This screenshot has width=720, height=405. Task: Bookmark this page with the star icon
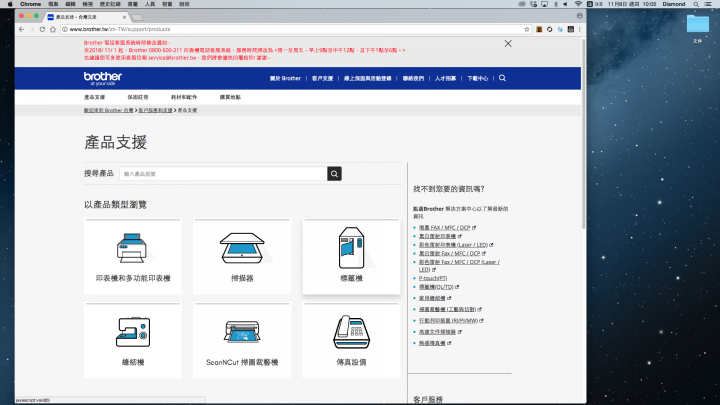point(527,29)
